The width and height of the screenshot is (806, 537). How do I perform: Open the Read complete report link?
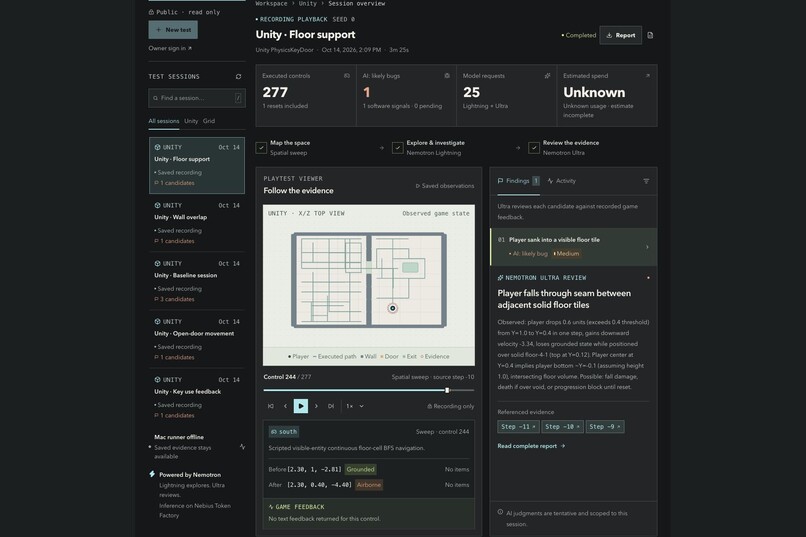tap(531, 446)
